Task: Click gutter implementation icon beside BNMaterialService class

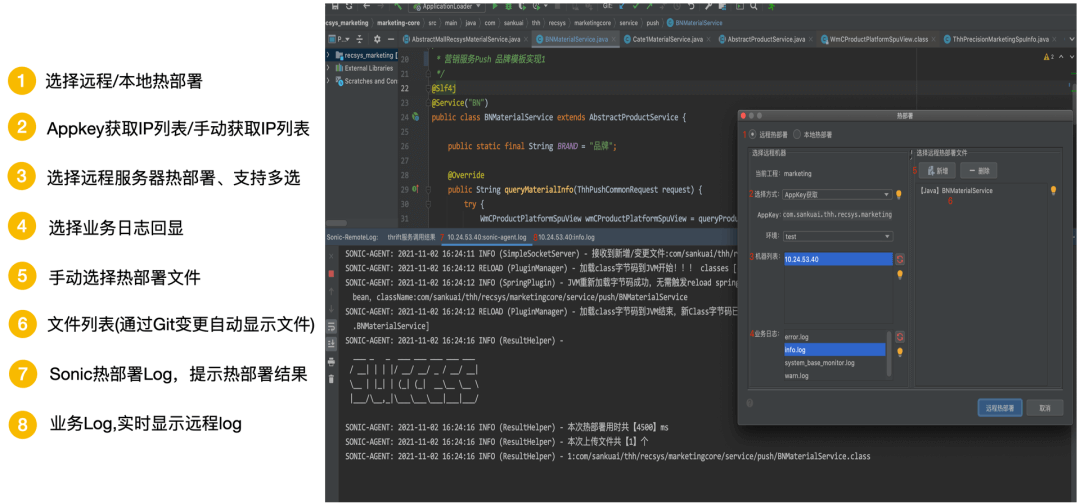Action: tap(416, 116)
